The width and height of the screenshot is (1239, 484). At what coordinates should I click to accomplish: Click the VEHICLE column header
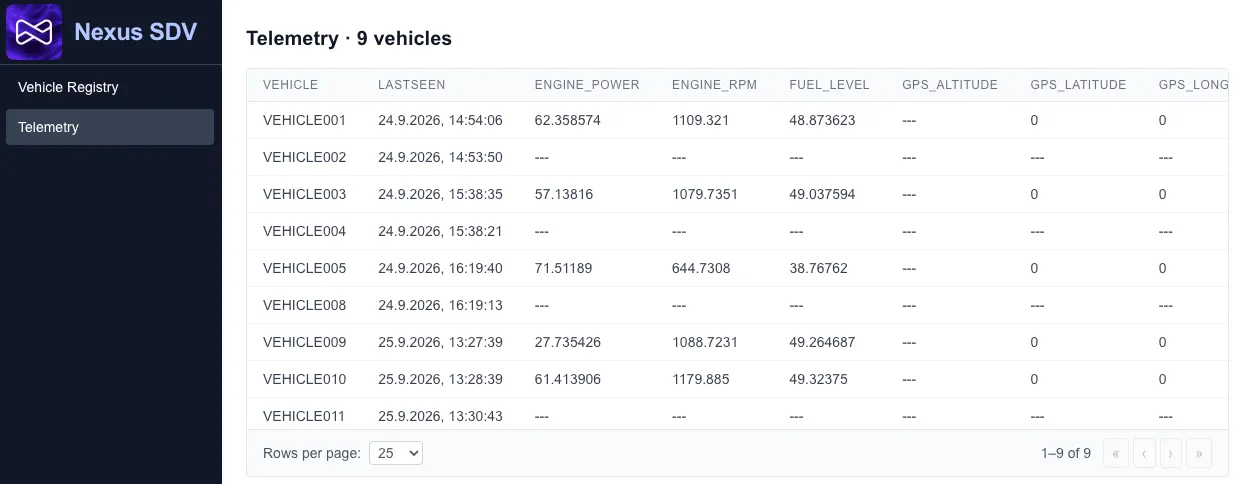(290, 85)
